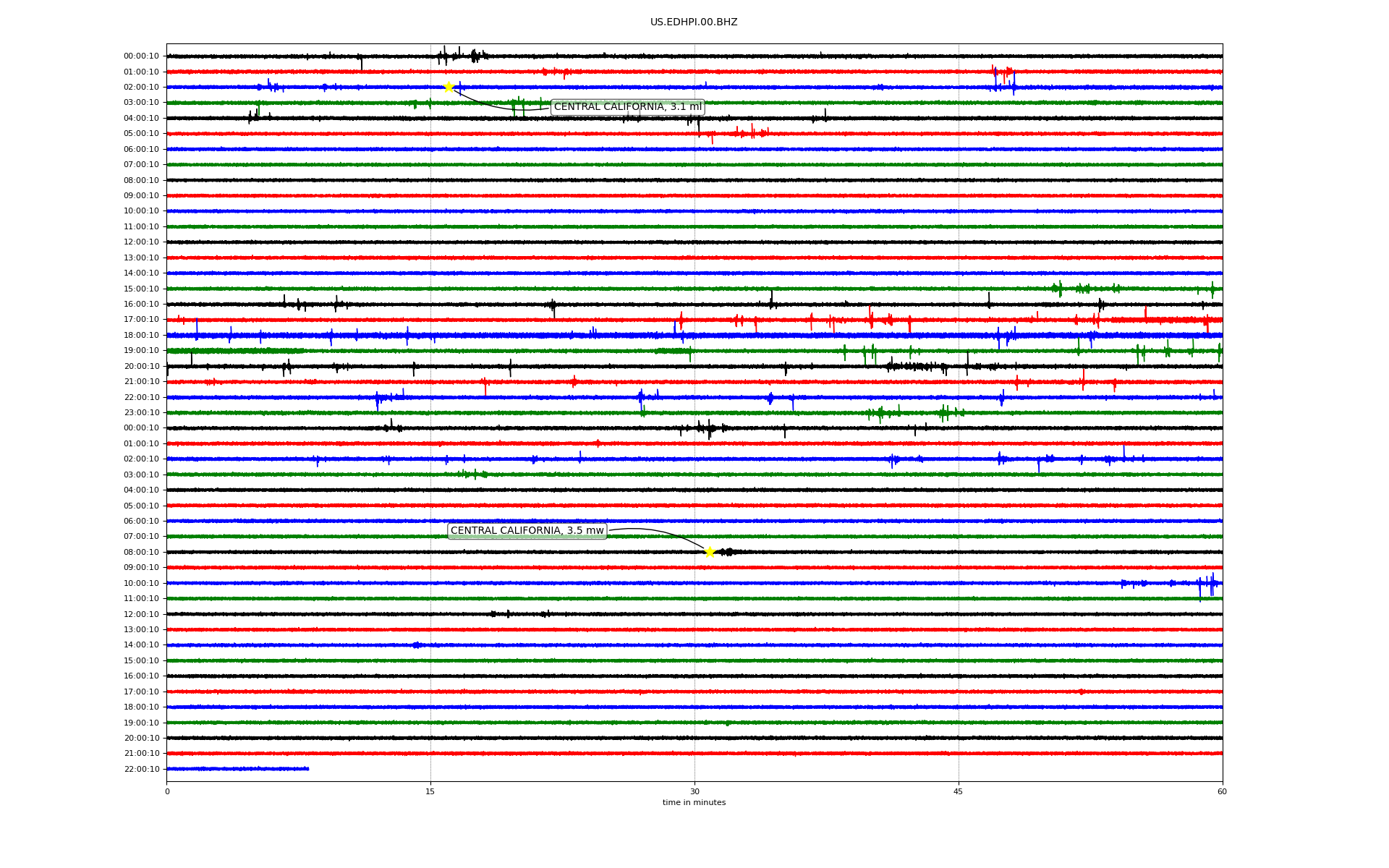Select the CENTRAL CALIFORNIA, 3.1 ml annotation box

pos(627,107)
